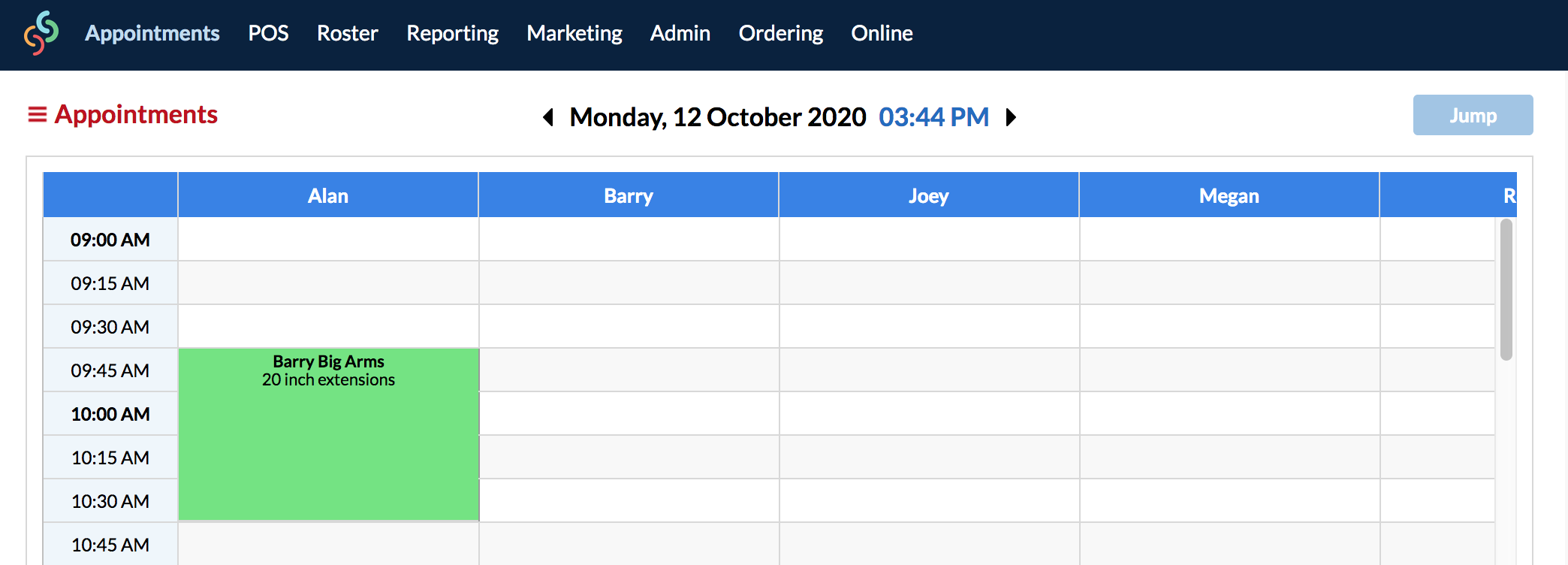Screen dimensions: 1568x565
Task: Select Joey's 09:45 AM slot
Action: pos(930,370)
